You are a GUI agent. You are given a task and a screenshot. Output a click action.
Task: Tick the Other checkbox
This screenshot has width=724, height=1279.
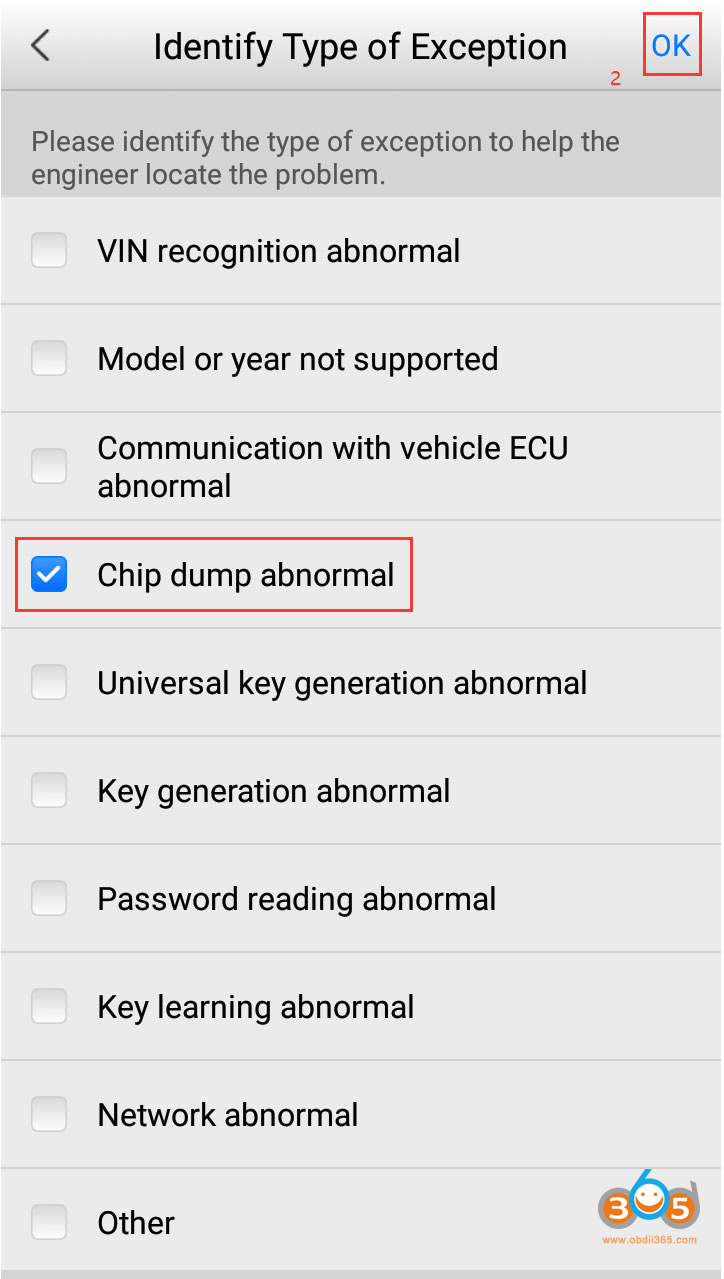click(49, 1222)
